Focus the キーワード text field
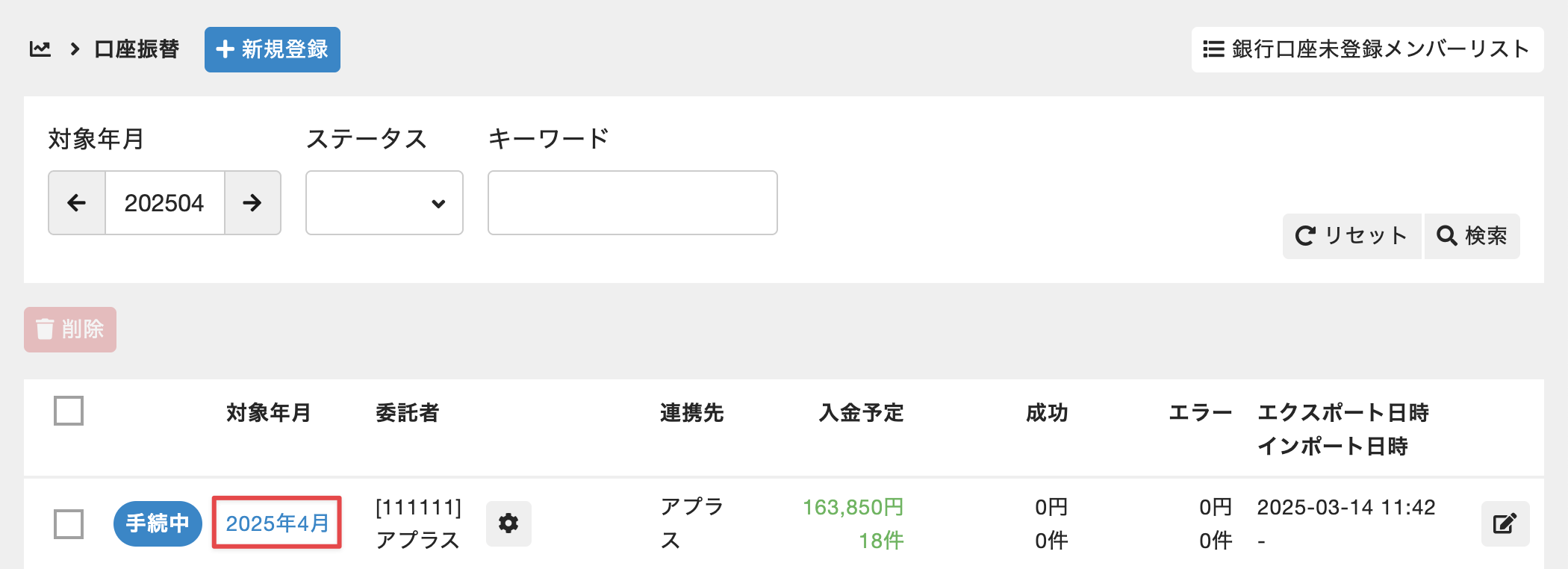Screen dimensions: 1568x569 click(x=632, y=202)
